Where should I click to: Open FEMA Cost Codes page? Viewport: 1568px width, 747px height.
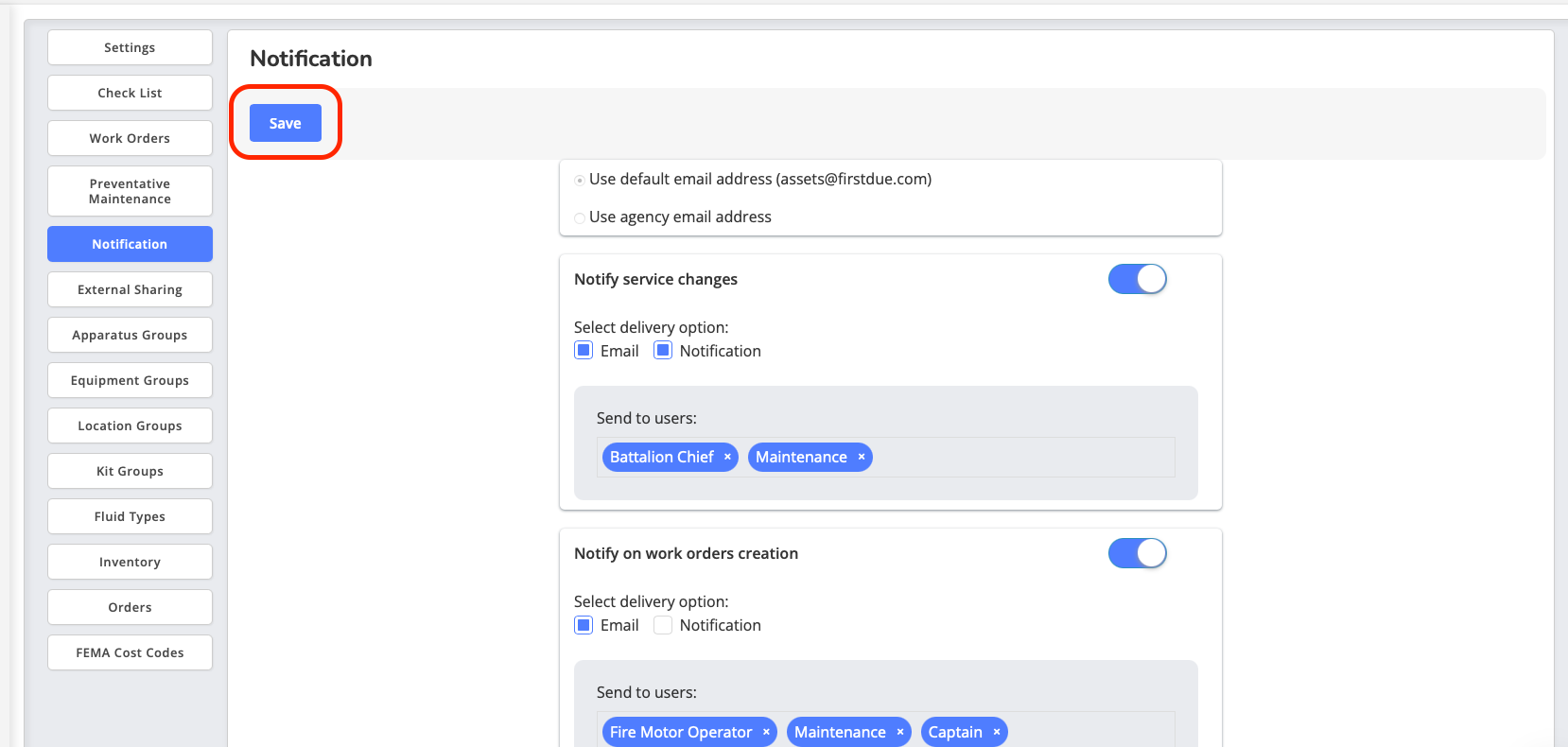click(130, 652)
